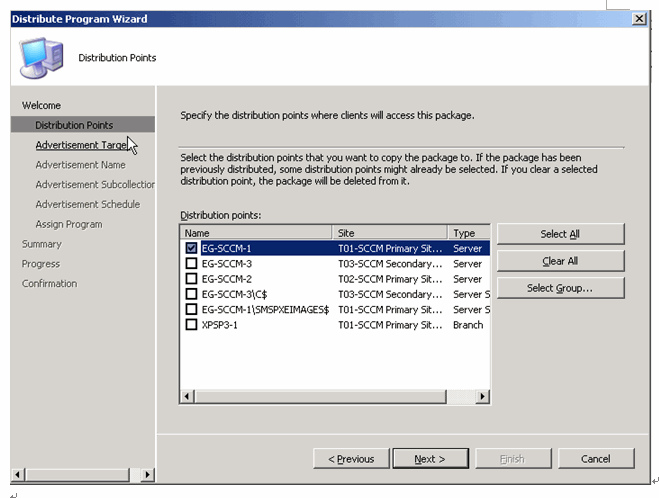The image size is (659, 498).
Task: Click the Clear All button
Action: [560, 261]
